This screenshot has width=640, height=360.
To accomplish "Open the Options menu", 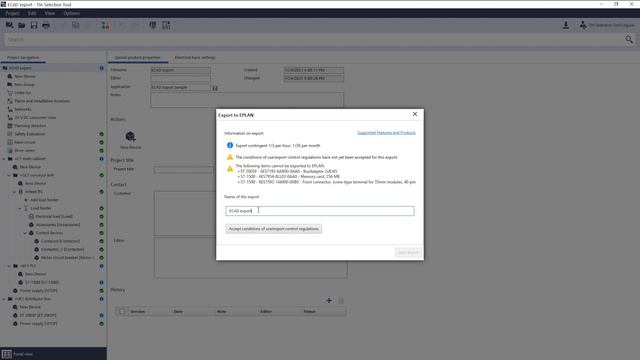I will coord(71,13).
